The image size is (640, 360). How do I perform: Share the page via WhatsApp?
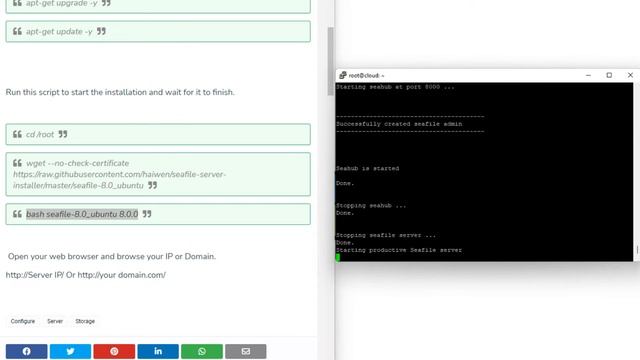coord(202,351)
